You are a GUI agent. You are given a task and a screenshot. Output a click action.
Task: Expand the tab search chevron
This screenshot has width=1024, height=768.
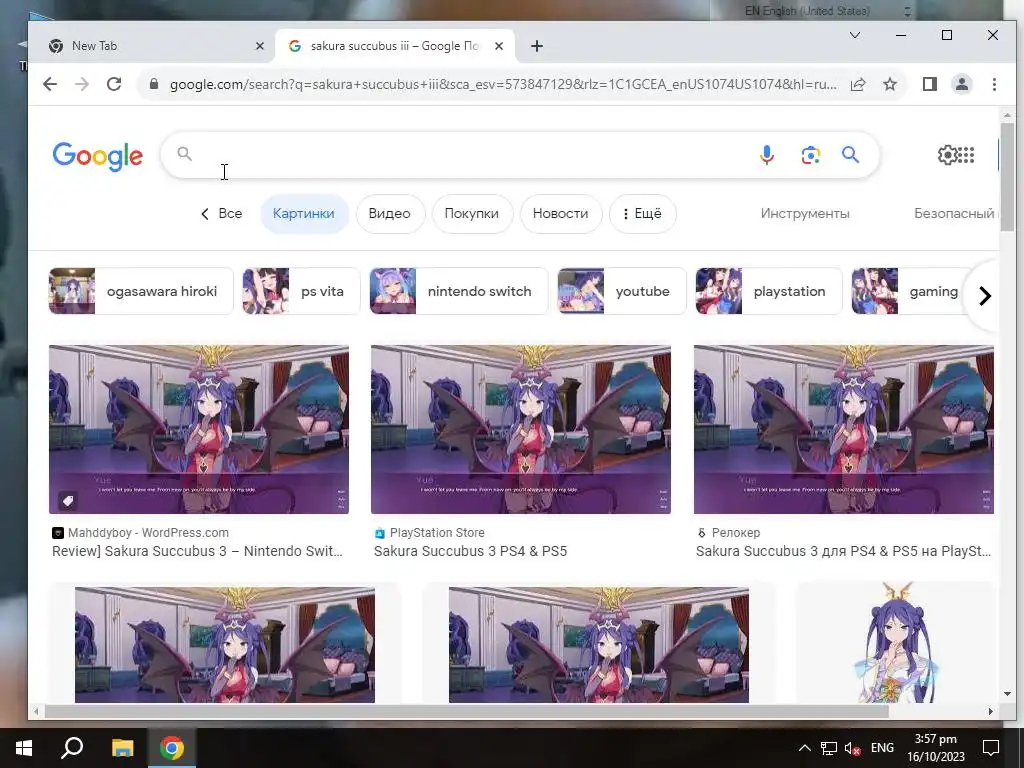tap(854, 35)
